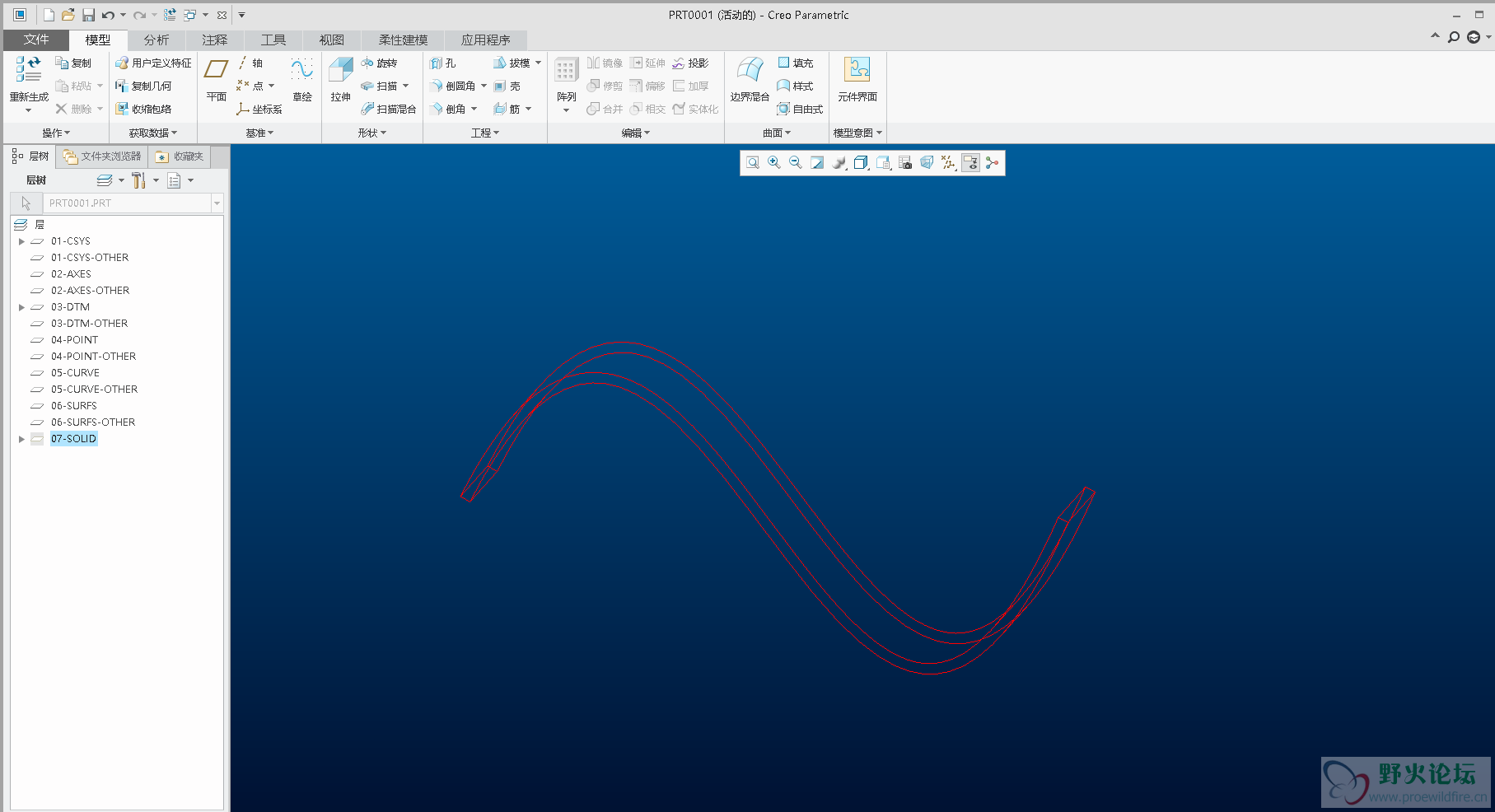Click the Regenerate (重新生成) icon
The width and height of the screenshot is (1495, 812).
click(x=28, y=71)
